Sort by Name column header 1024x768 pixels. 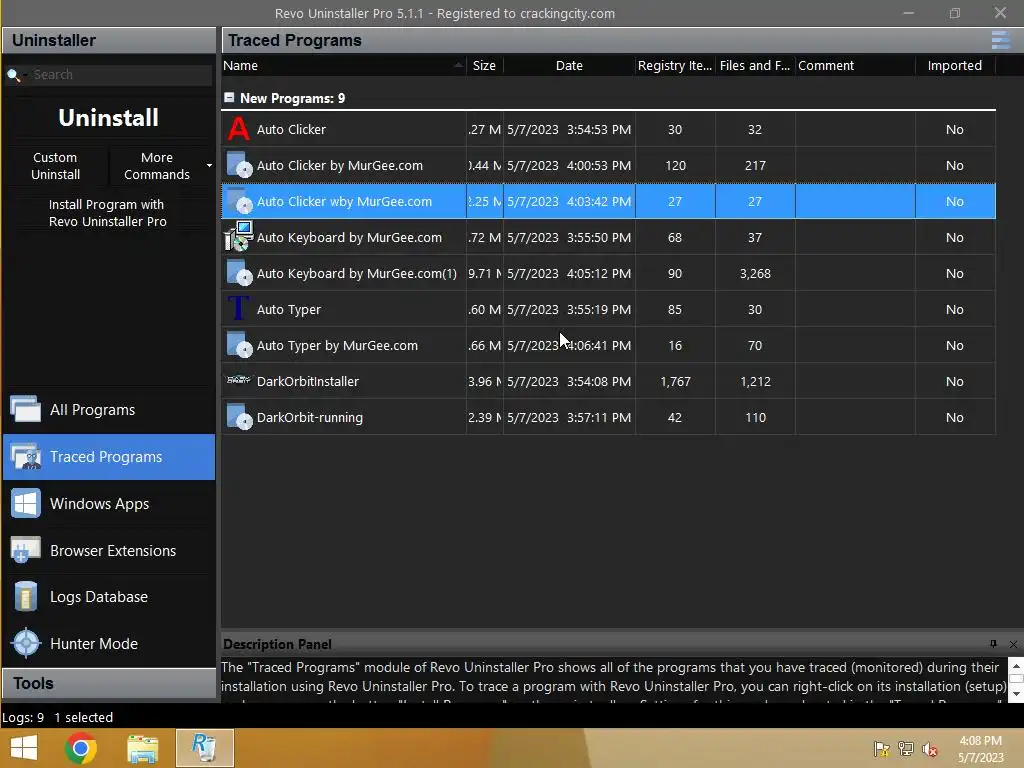tap(344, 65)
